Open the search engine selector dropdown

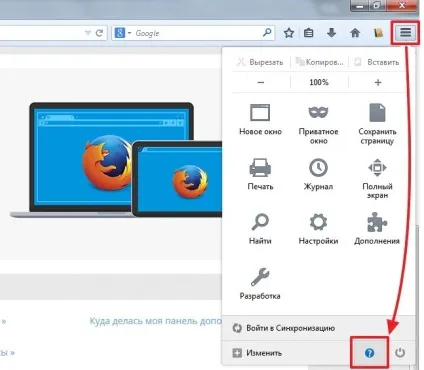click(x=123, y=33)
